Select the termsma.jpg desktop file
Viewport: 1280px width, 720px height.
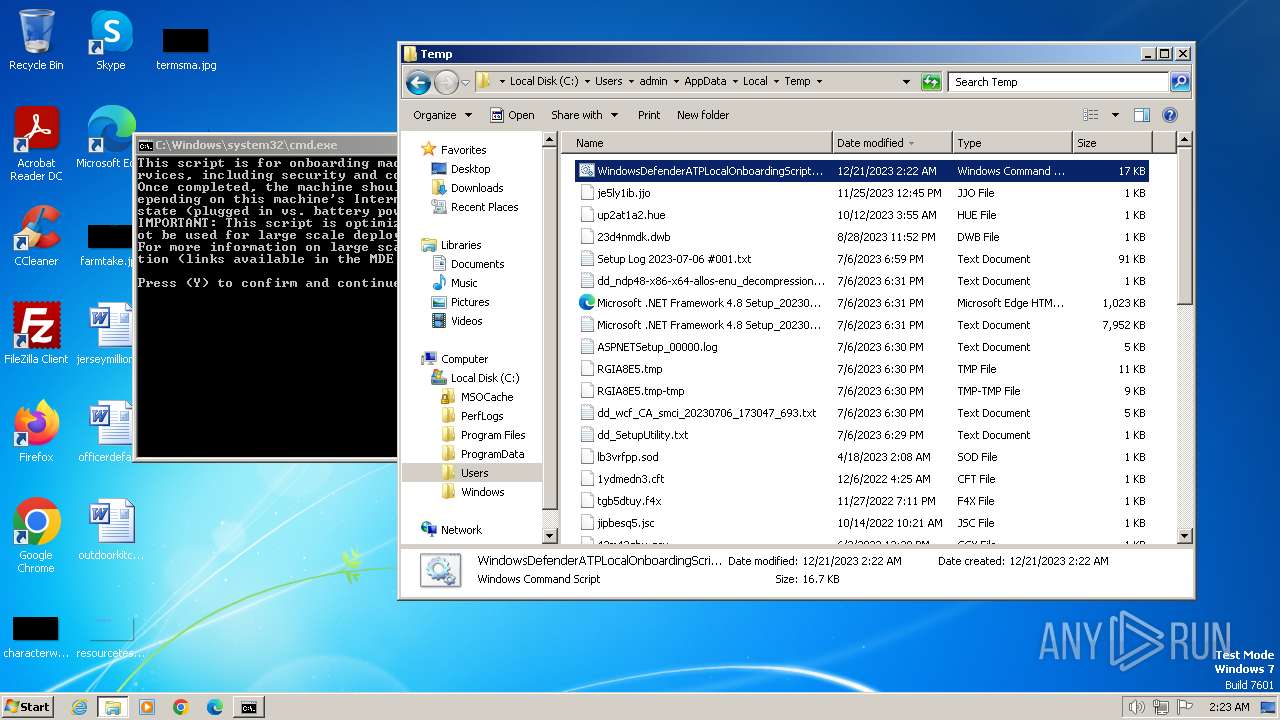(x=186, y=50)
